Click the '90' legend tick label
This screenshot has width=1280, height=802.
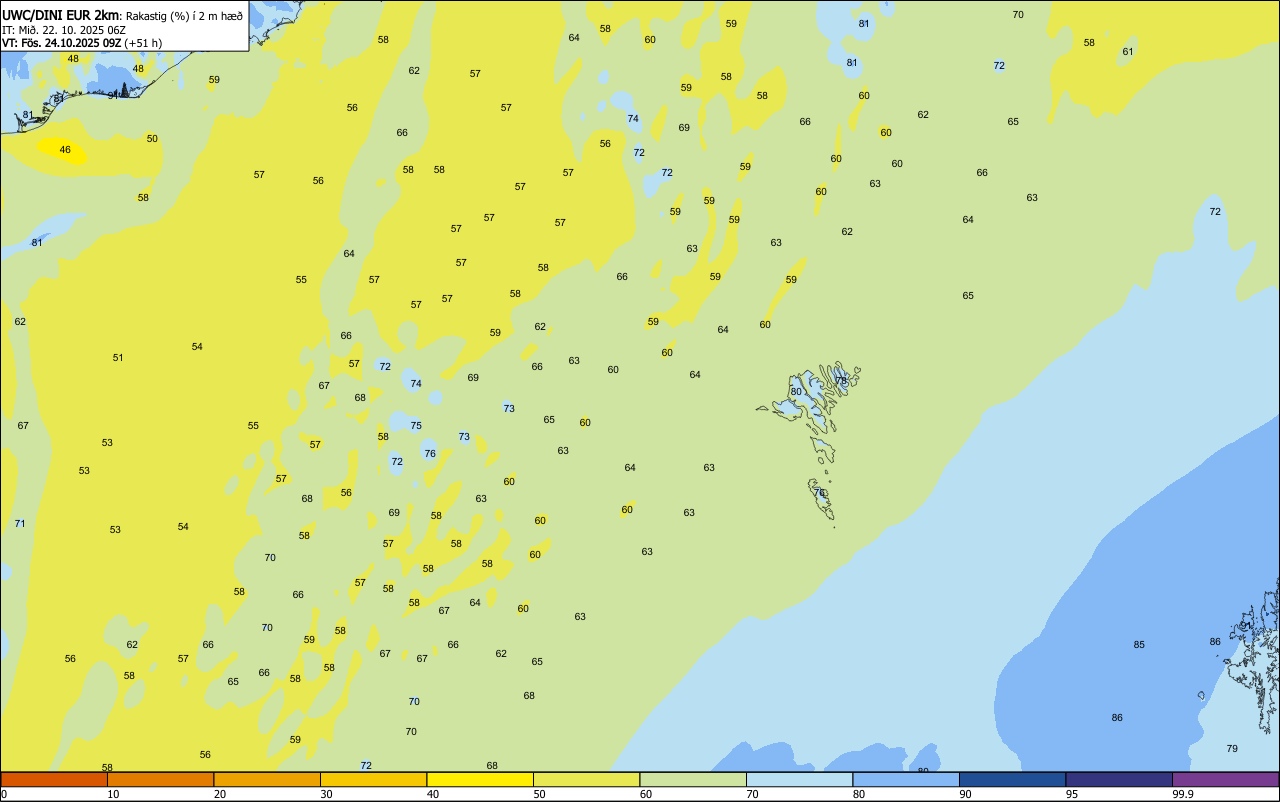pos(966,794)
